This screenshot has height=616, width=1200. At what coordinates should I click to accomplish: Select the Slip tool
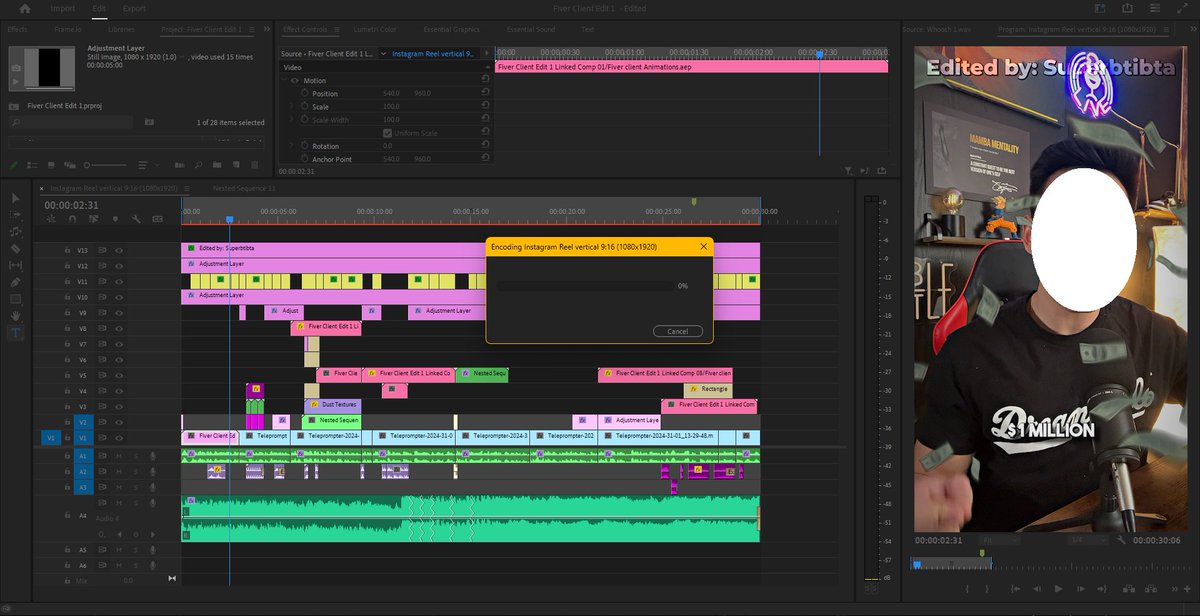[16, 265]
